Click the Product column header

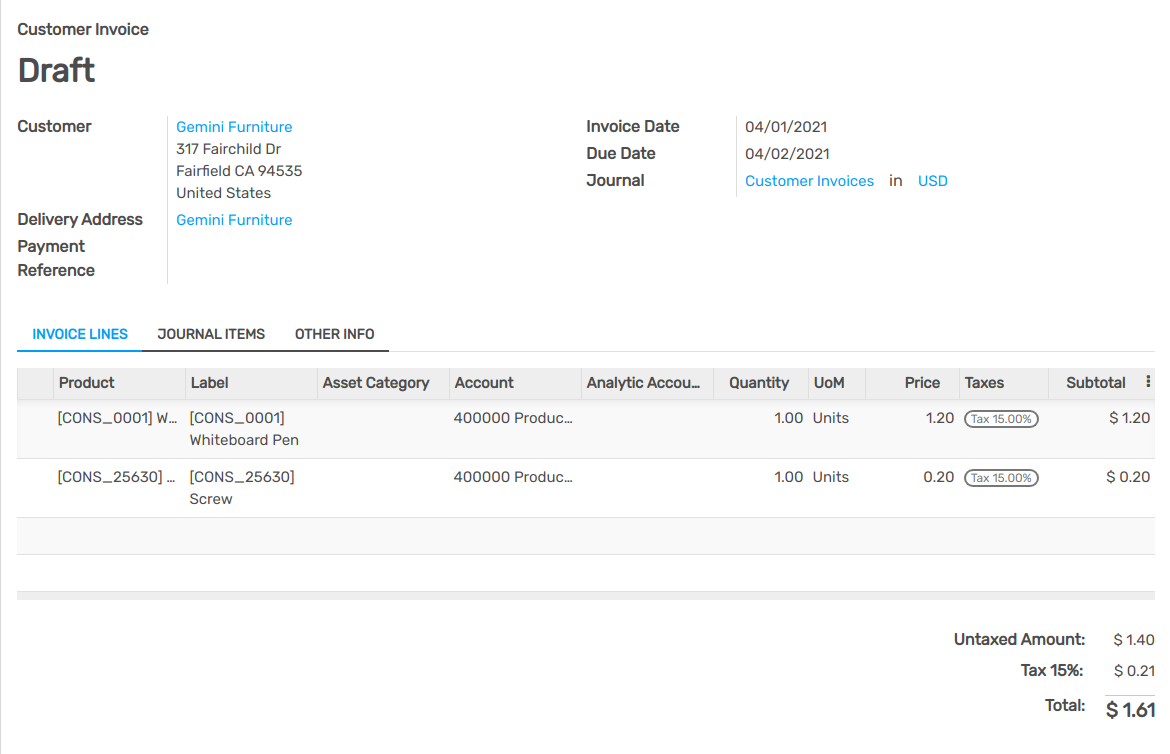[86, 383]
